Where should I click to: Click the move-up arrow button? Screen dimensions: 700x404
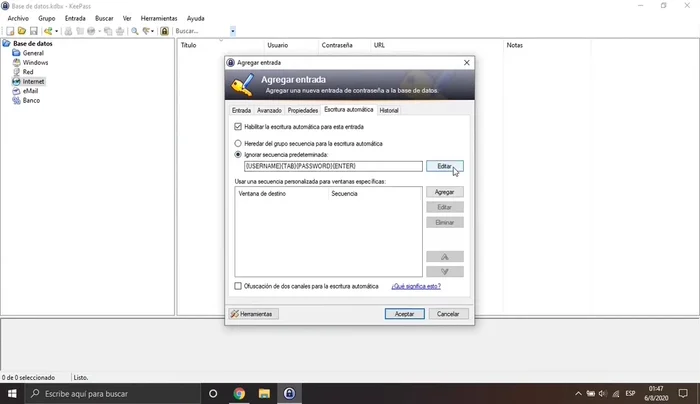click(445, 257)
